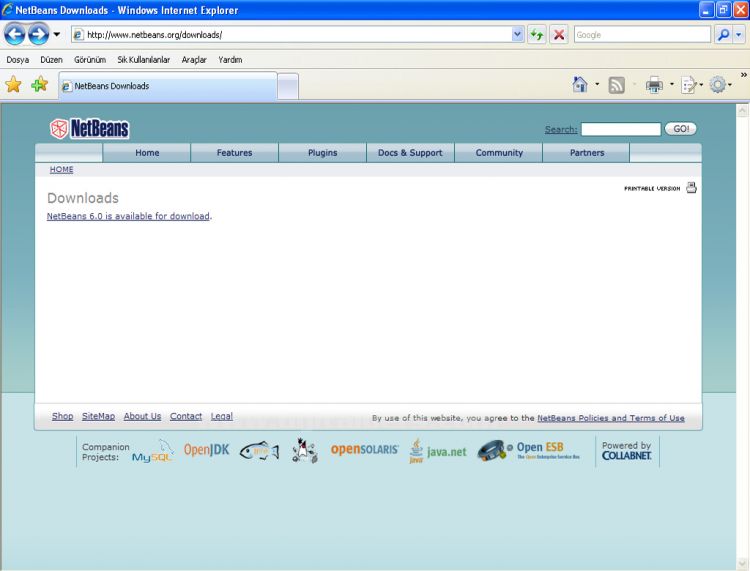Select the NetBeans Downloads tab
The height and width of the screenshot is (571, 750).
tap(168, 86)
